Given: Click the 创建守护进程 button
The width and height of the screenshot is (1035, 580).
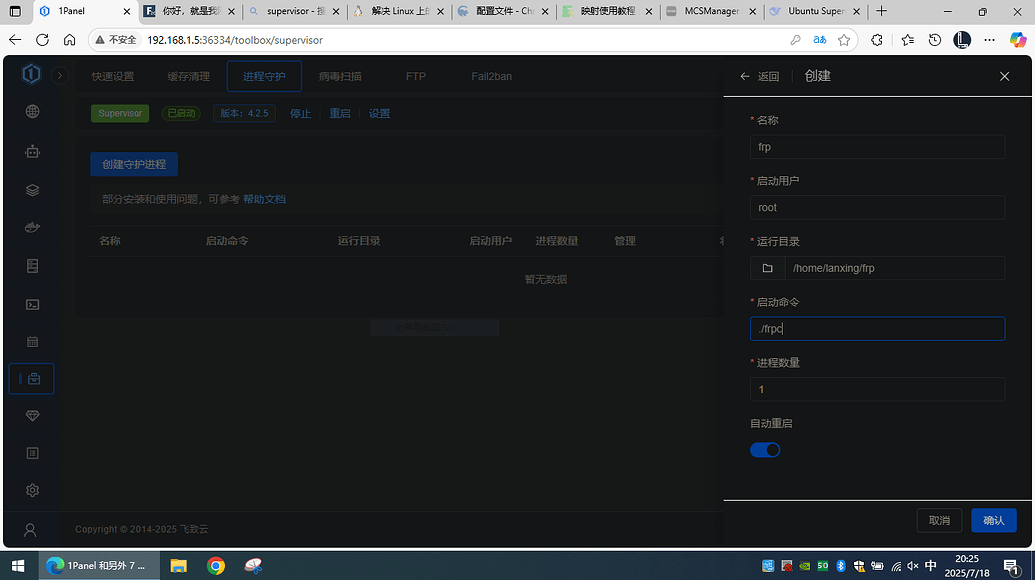Looking at the screenshot, I should pyautogui.click(x=133, y=164).
